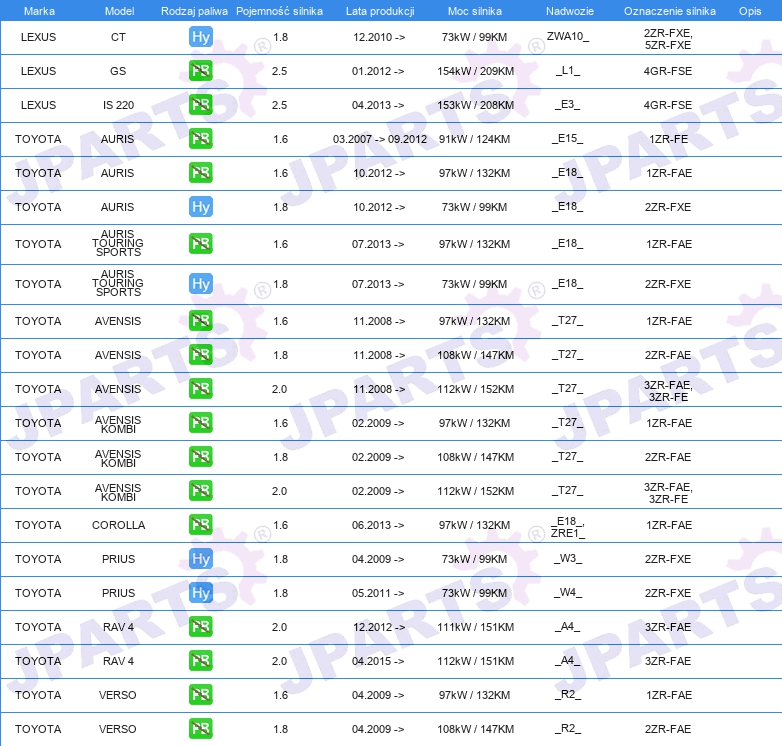The width and height of the screenshot is (782, 746).
Task: Click the petrol fuel icon for Lexus GS
Action: [x=201, y=71]
